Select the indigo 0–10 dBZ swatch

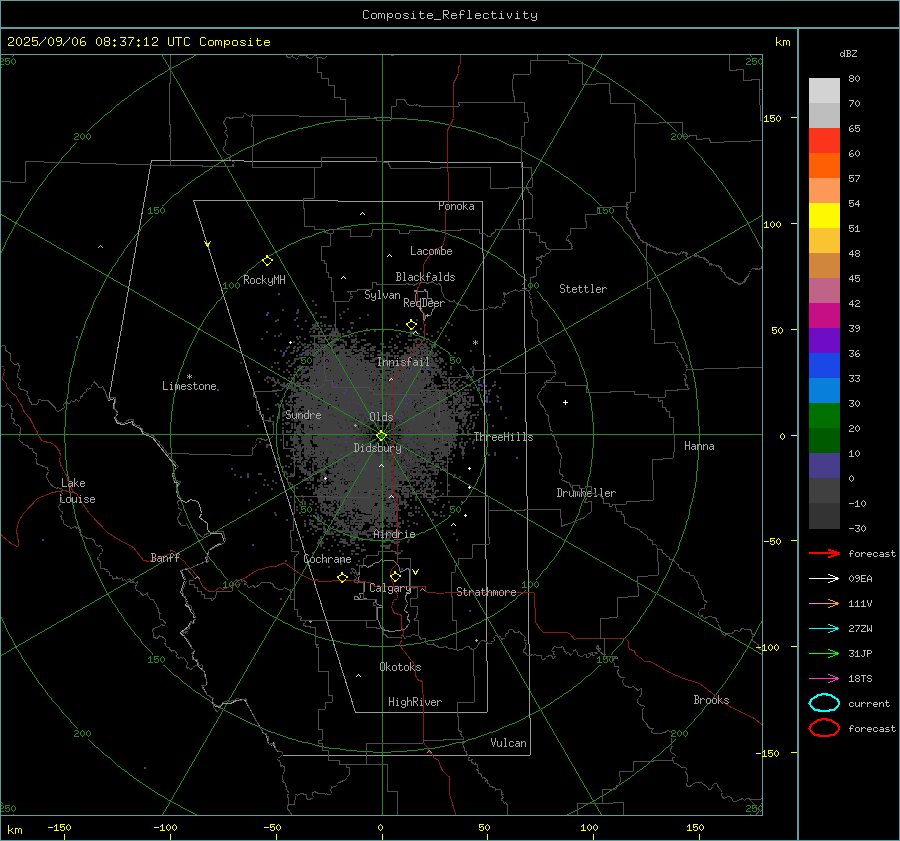tap(824, 466)
